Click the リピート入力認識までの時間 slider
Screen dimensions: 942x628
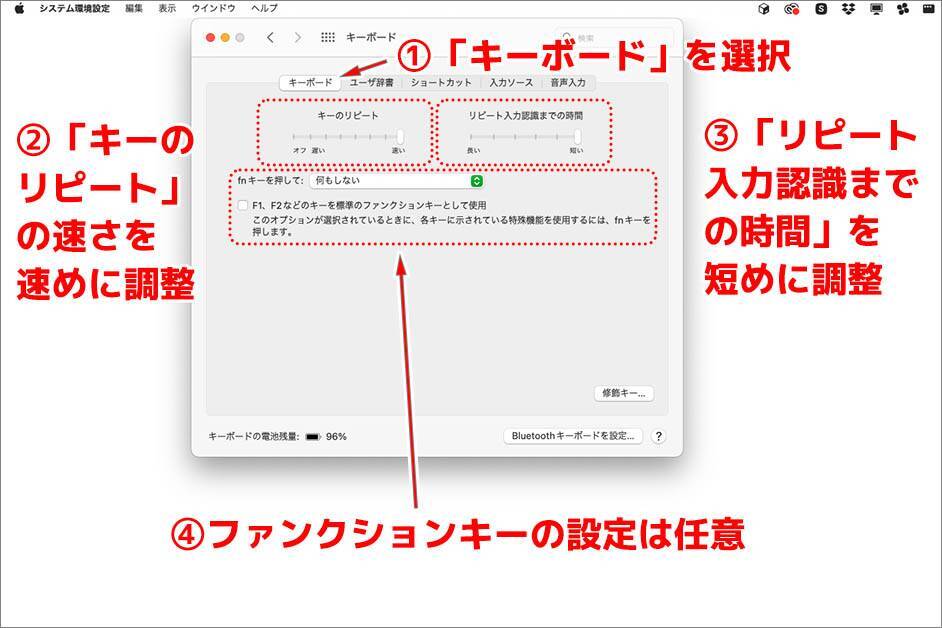click(524, 137)
